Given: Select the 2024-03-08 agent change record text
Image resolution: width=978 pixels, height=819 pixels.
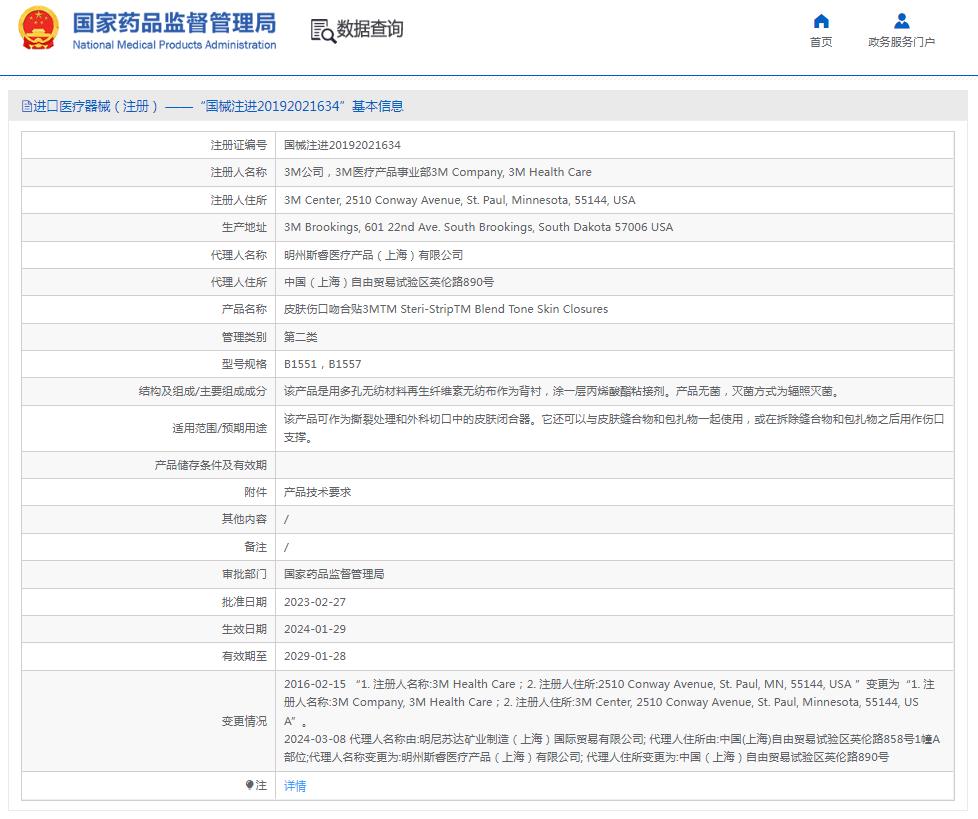Looking at the screenshot, I should (x=612, y=748).
